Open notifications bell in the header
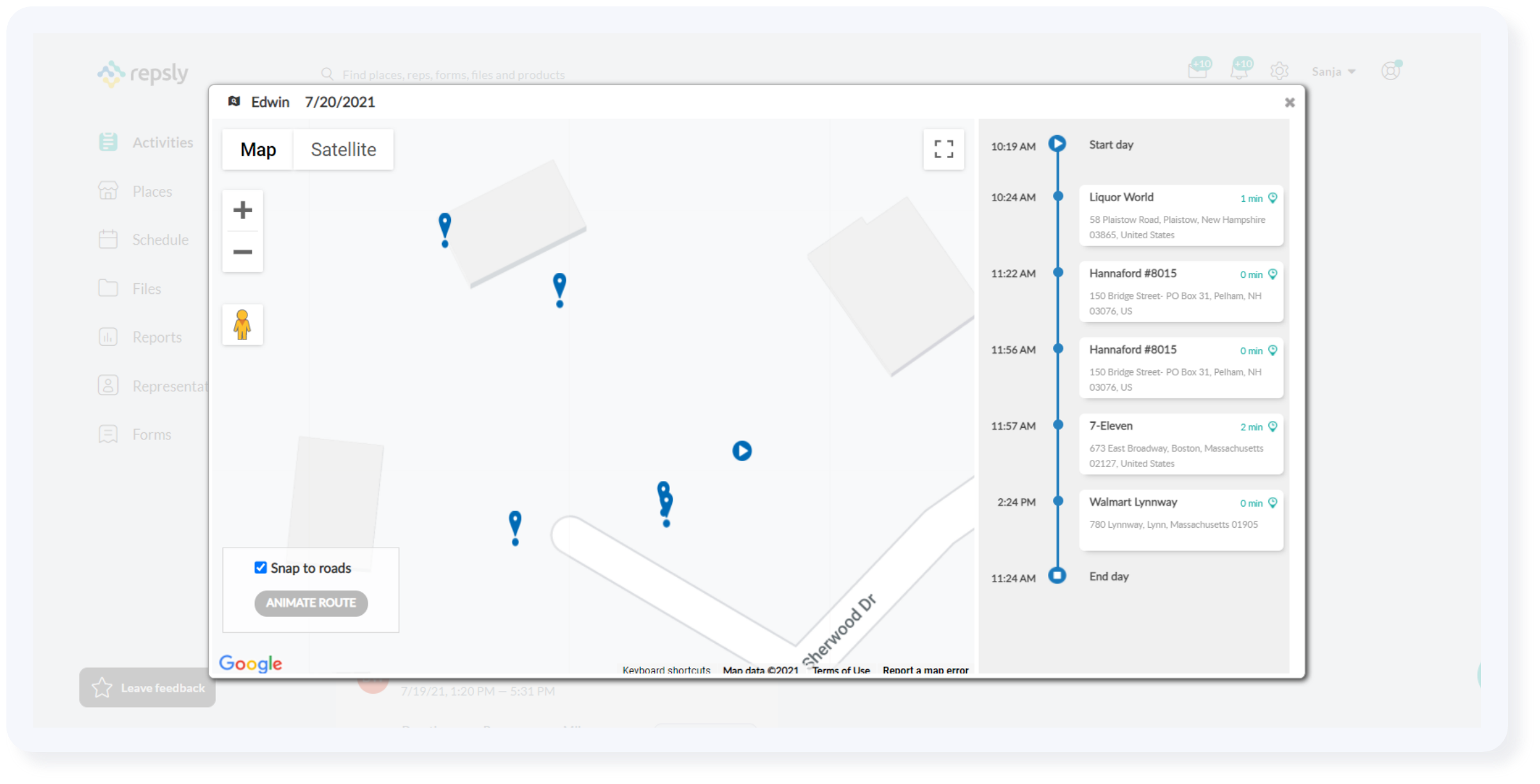Image resolution: width=1540 pixels, height=784 pixels. coord(1240,69)
